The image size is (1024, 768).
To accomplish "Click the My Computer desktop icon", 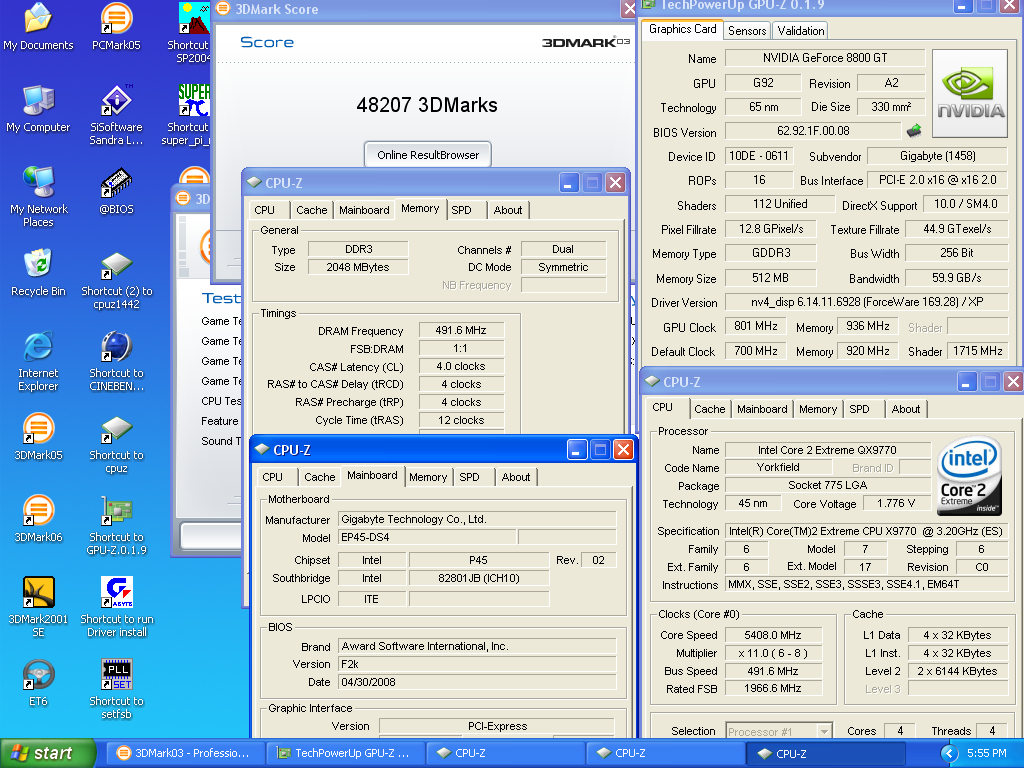I will (38, 109).
